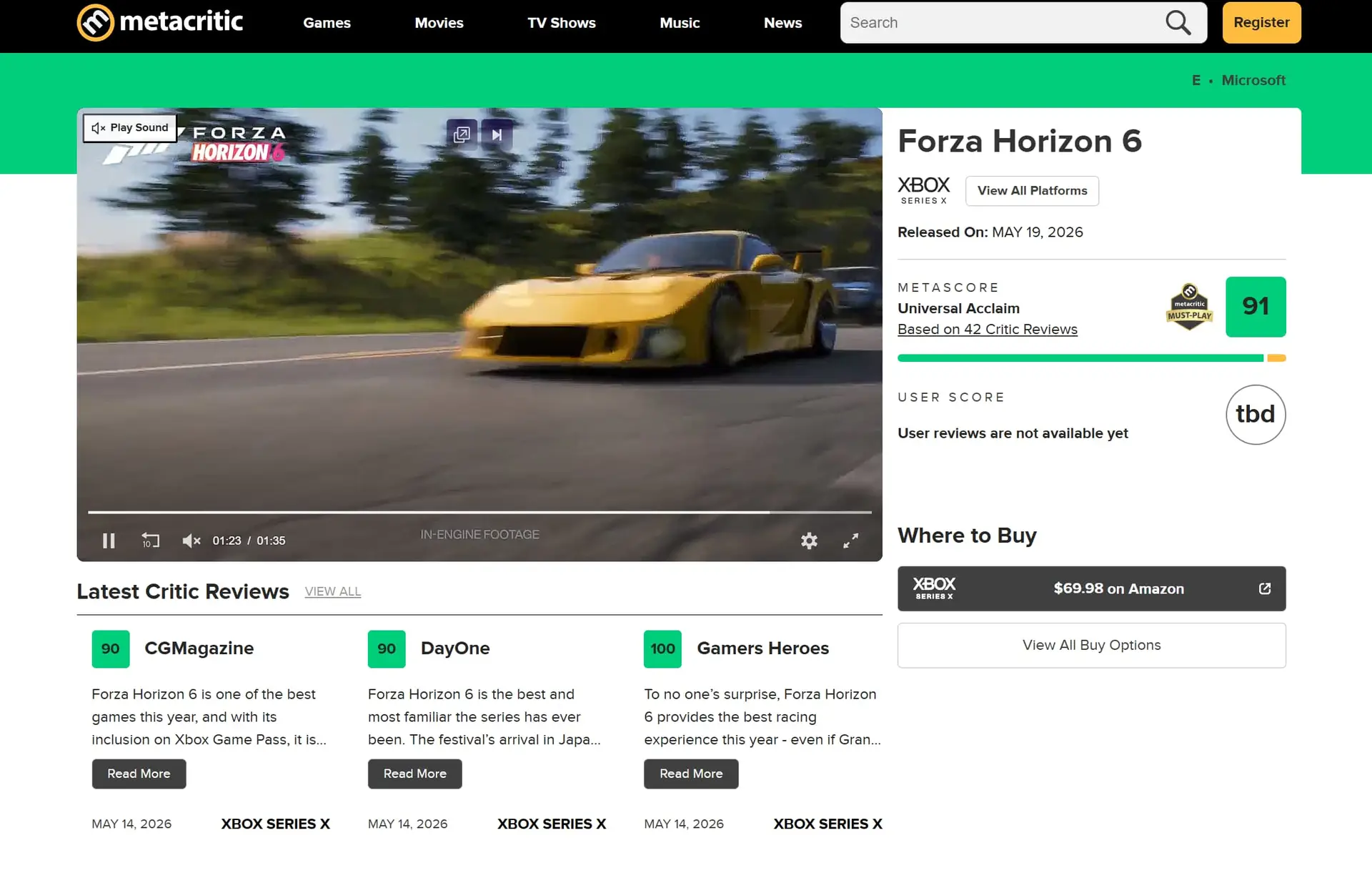Click the CGMagazine score 90 badge

click(x=111, y=649)
